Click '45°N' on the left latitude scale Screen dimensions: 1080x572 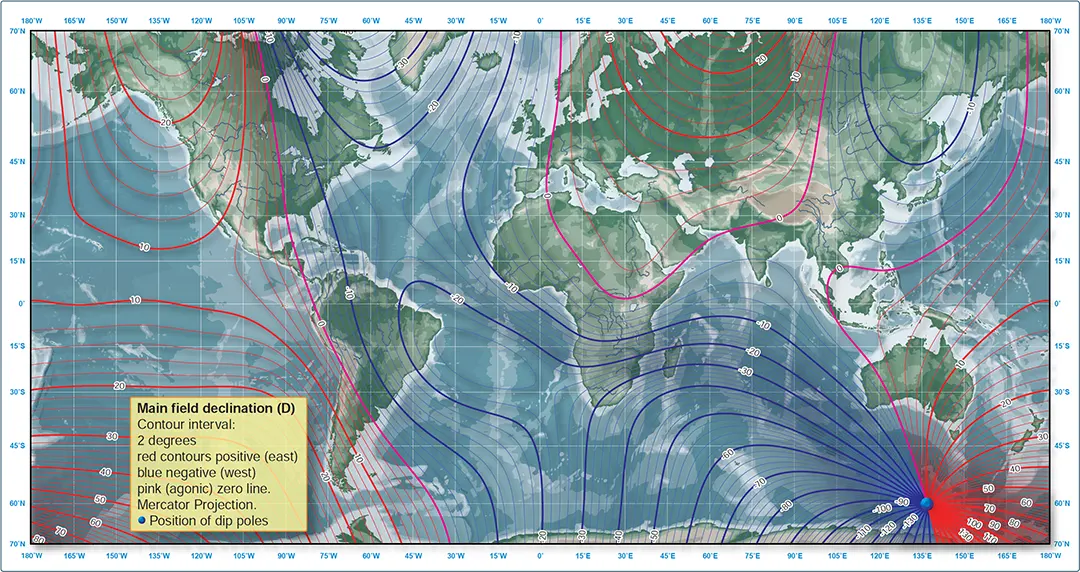[x=15, y=162]
